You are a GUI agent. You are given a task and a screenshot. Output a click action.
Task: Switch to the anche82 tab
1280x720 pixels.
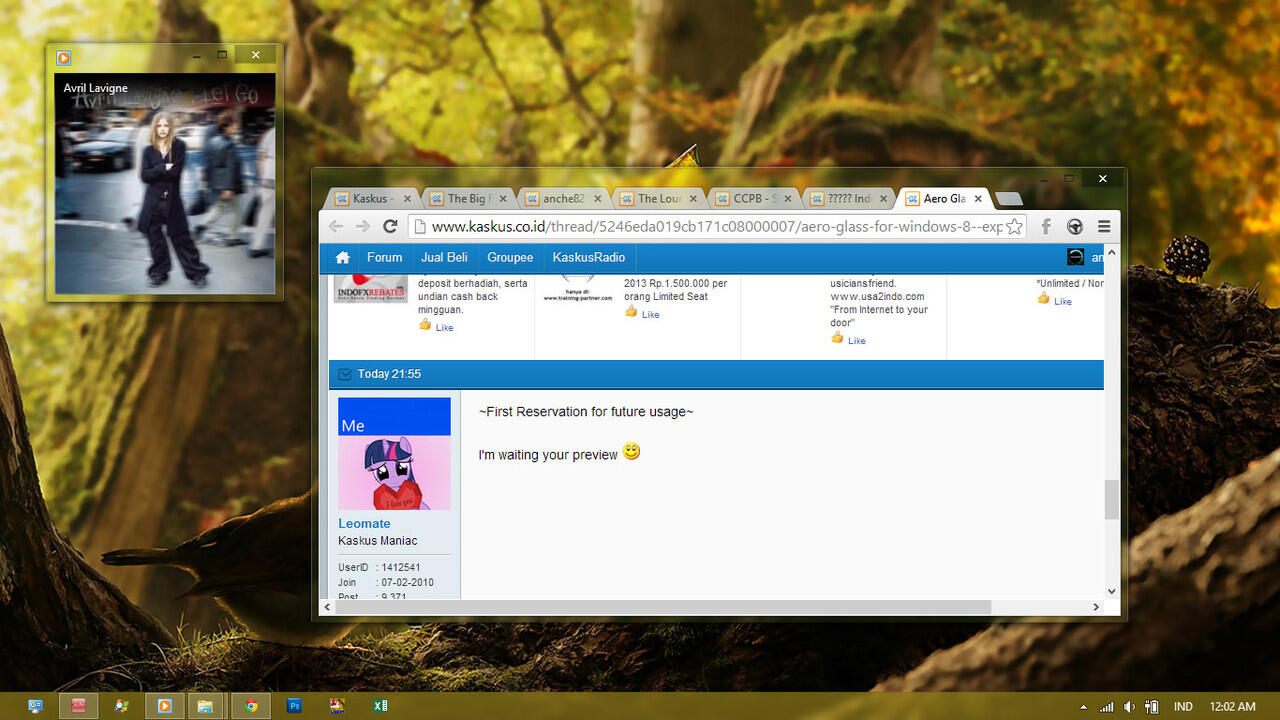tap(563, 199)
